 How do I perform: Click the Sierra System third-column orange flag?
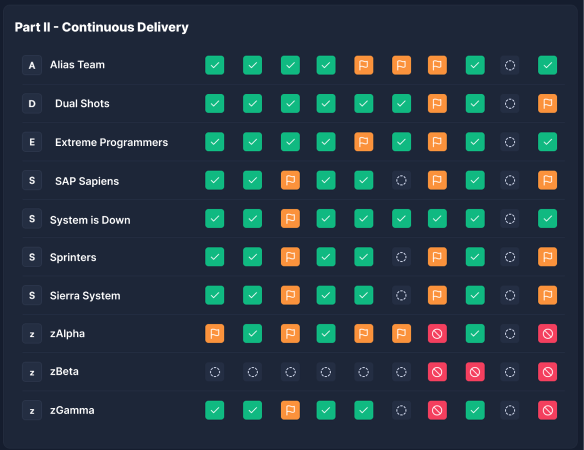coord(290,295)
